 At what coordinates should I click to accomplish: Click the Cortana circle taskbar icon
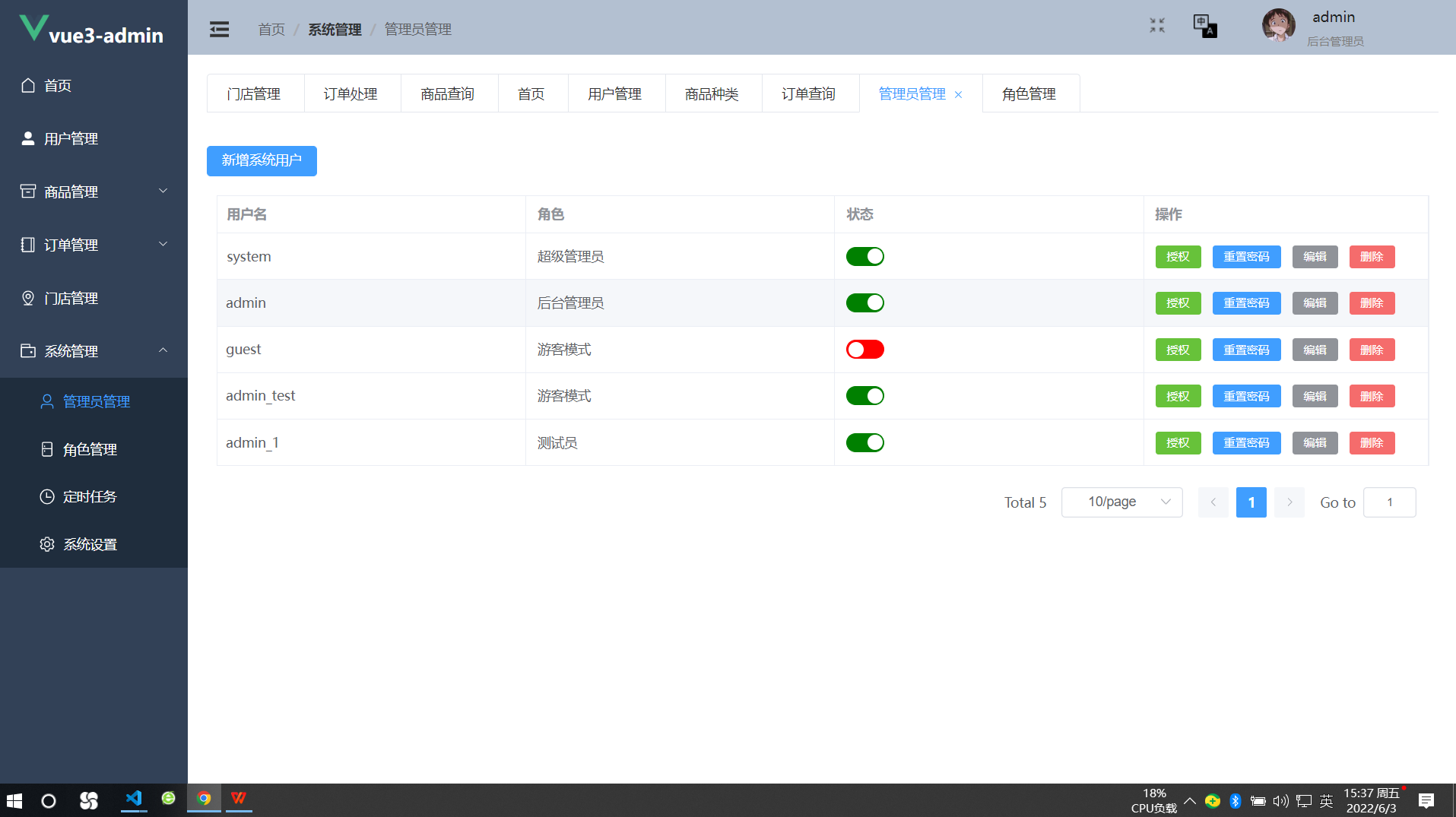click(x=49, y=800)
